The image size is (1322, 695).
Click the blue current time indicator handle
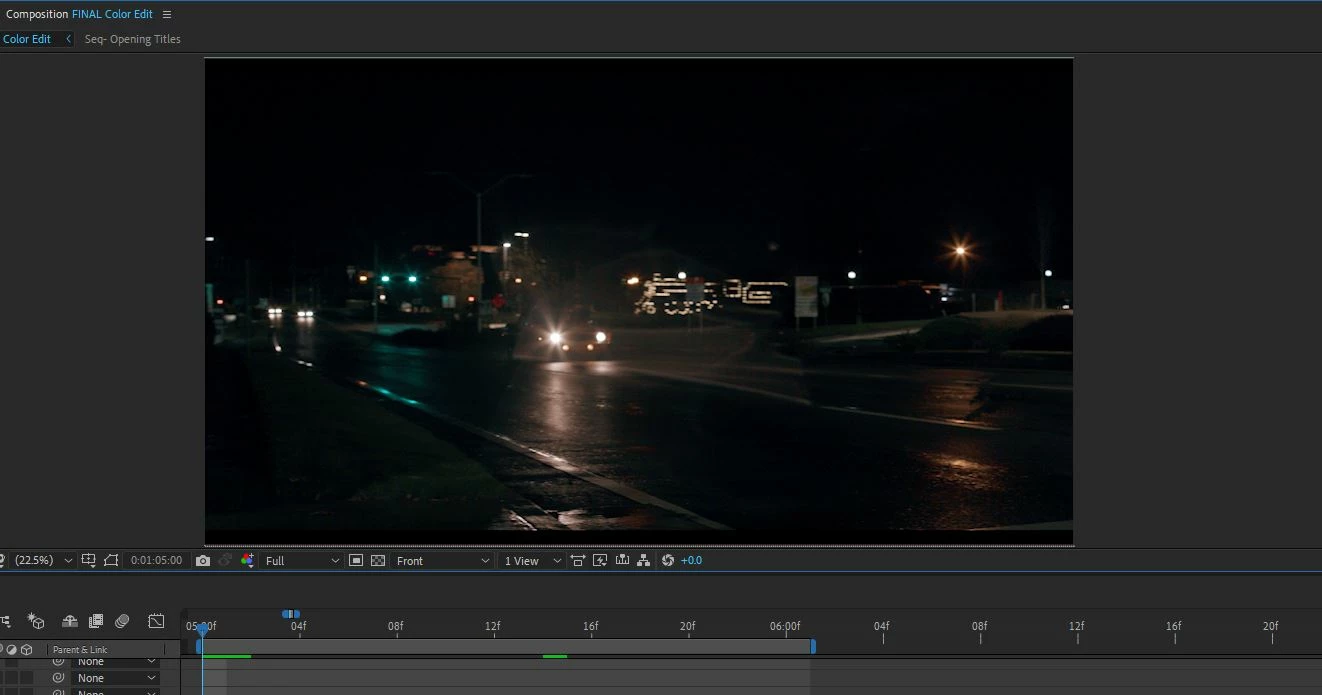(202, 629)
